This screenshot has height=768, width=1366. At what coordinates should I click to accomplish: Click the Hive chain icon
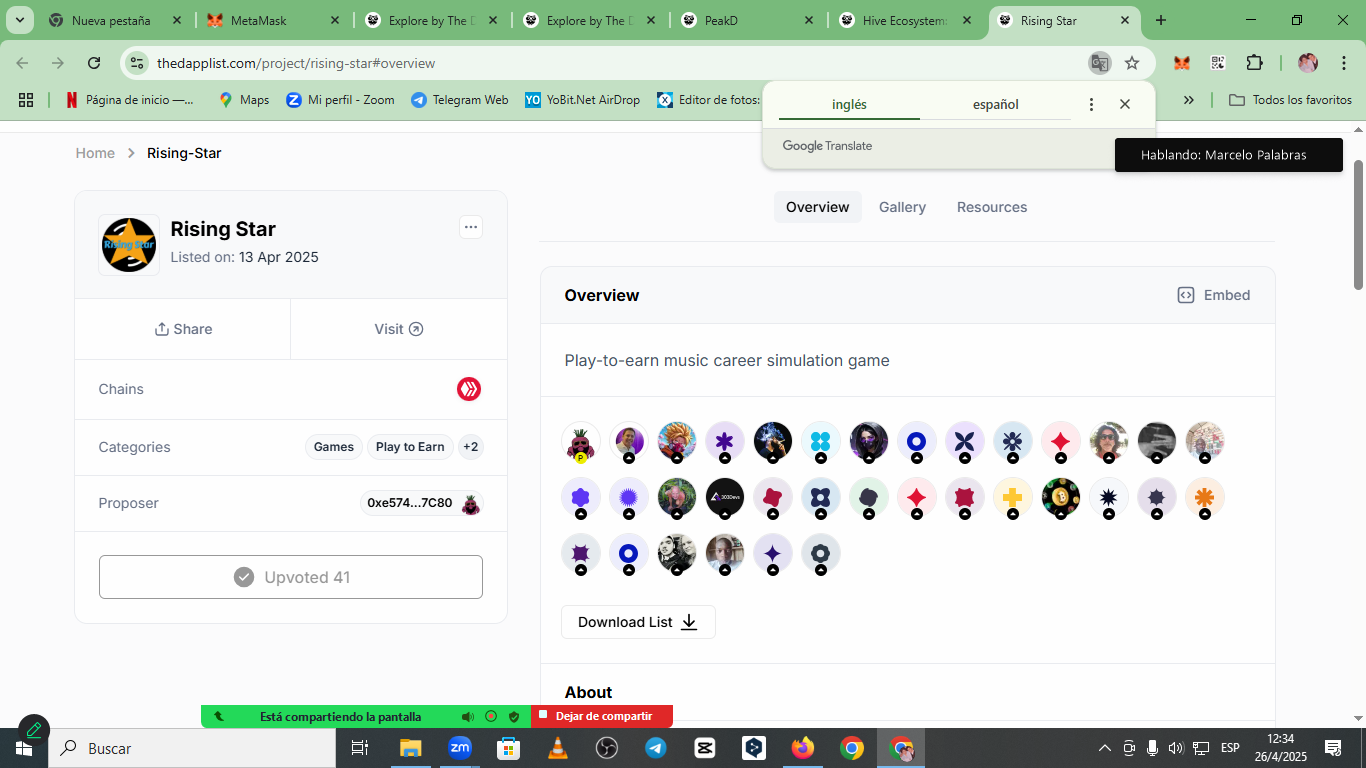[469, 389]
